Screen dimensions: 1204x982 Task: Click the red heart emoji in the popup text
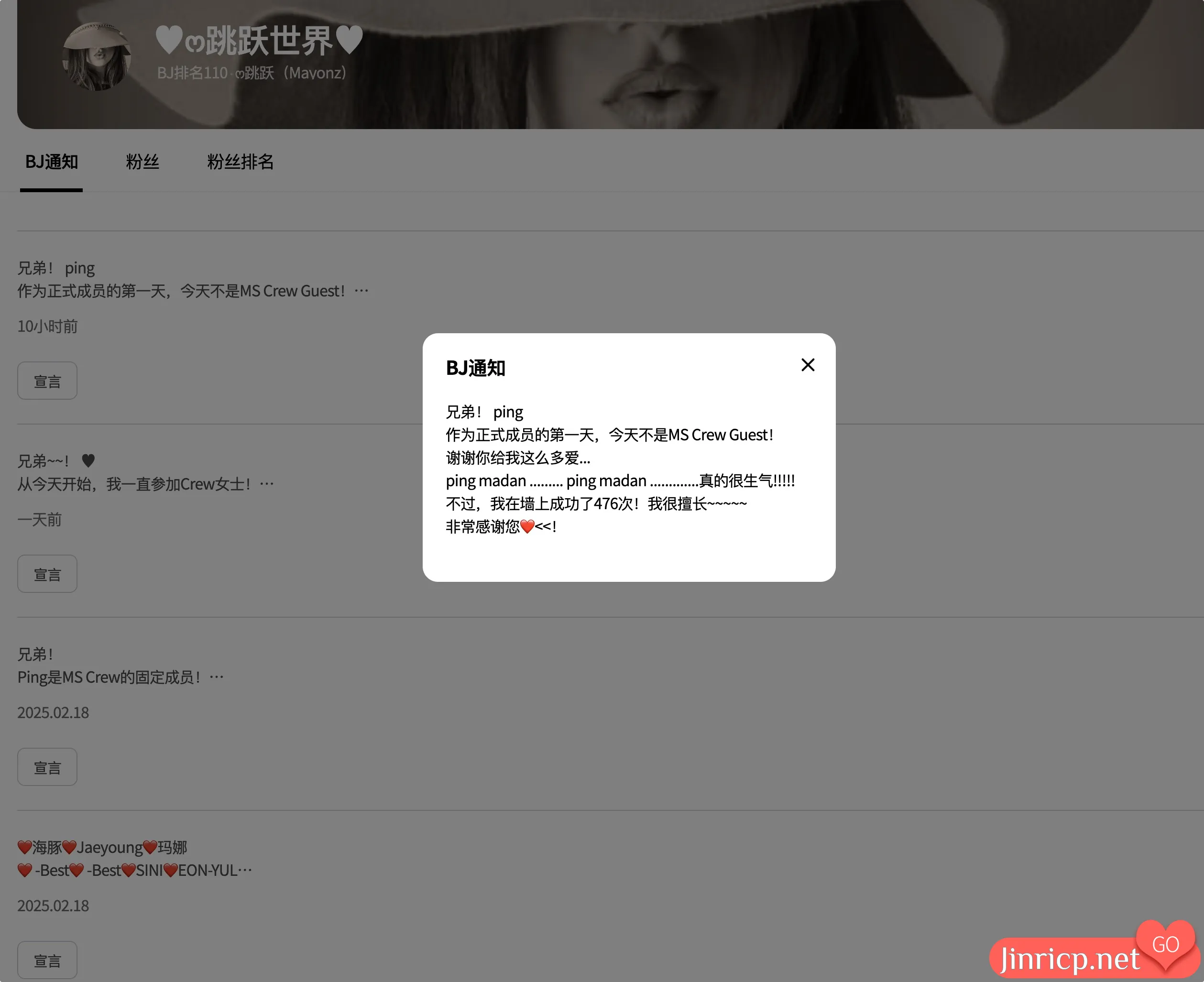tap(527, 527)
